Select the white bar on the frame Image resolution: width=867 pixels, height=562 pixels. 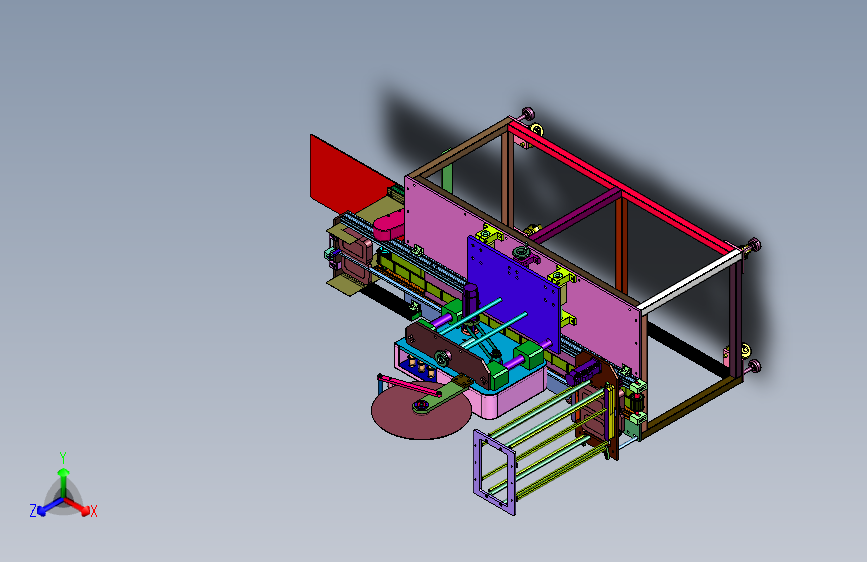688,280
